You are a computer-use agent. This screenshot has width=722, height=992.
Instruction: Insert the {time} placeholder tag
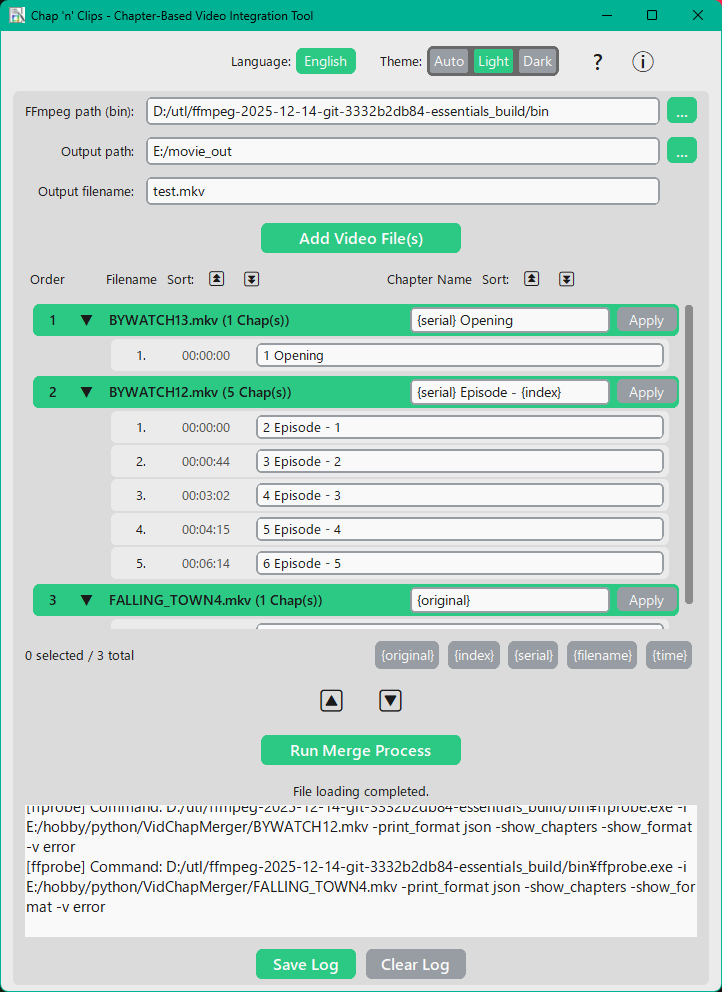(669, 655)
